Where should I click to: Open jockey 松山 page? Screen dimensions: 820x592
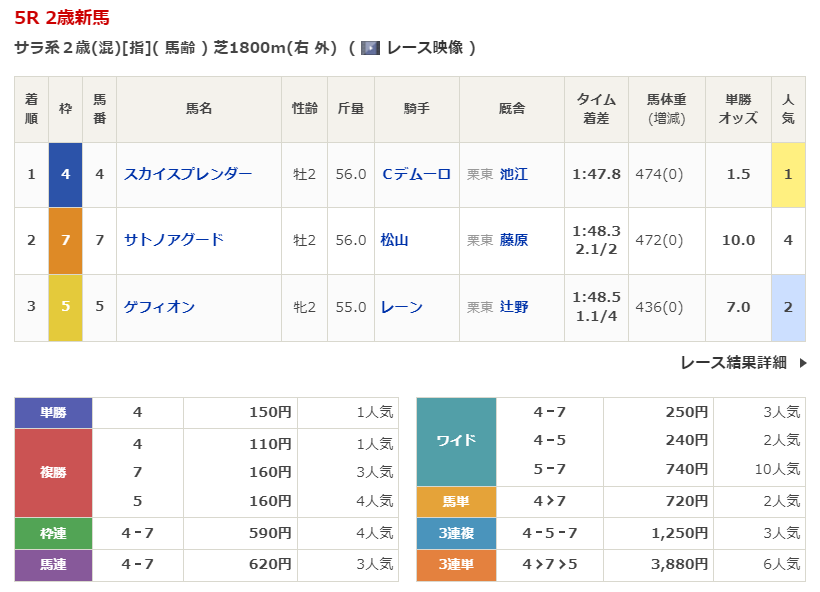tap(395, 240)
